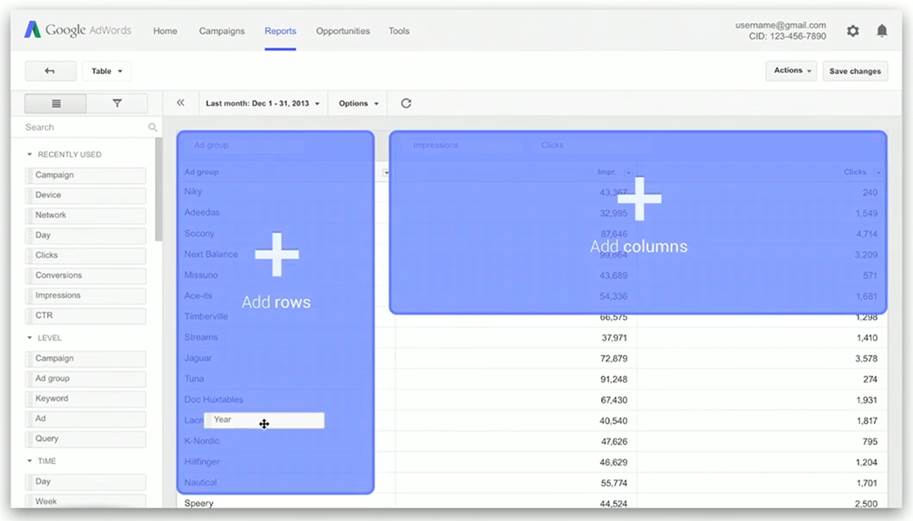Click the Google AdWords logo
The width and height of the screenshot is (913, 521).
tap(77, 30)
